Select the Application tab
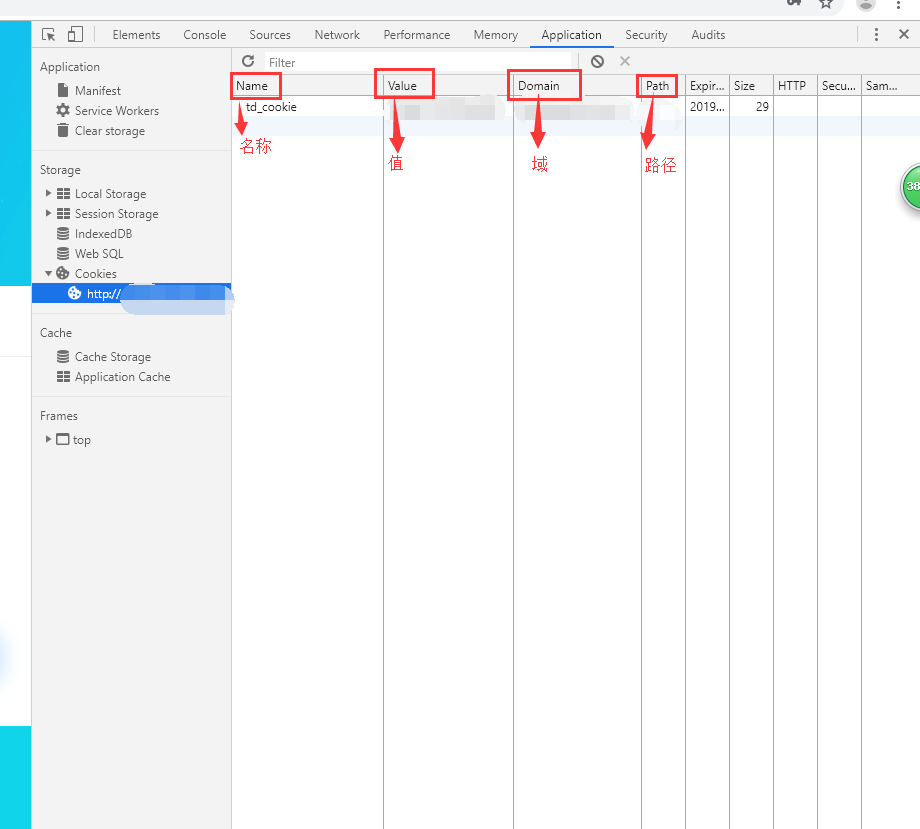Image resolution: width=920 pixels, height=829 pixels. pyautogui.click(x=571, y=35)
